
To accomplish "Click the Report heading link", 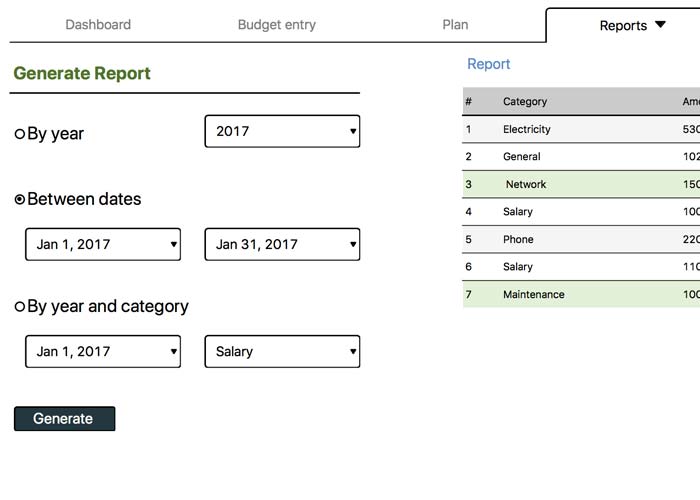I will pos(488,64).
